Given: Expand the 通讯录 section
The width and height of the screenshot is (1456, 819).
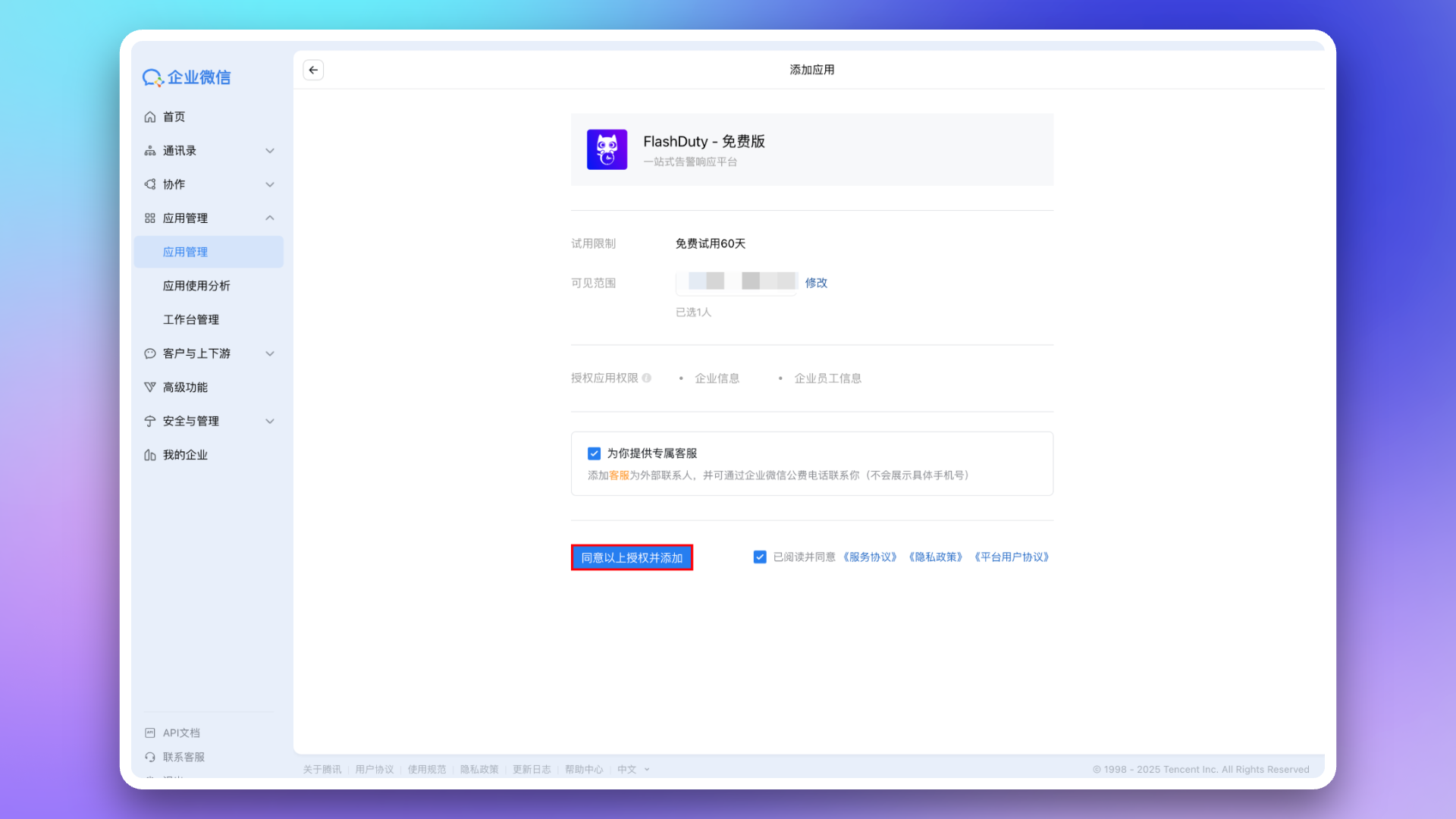Looking at the screenshot, I should click(x=270, y=151).
